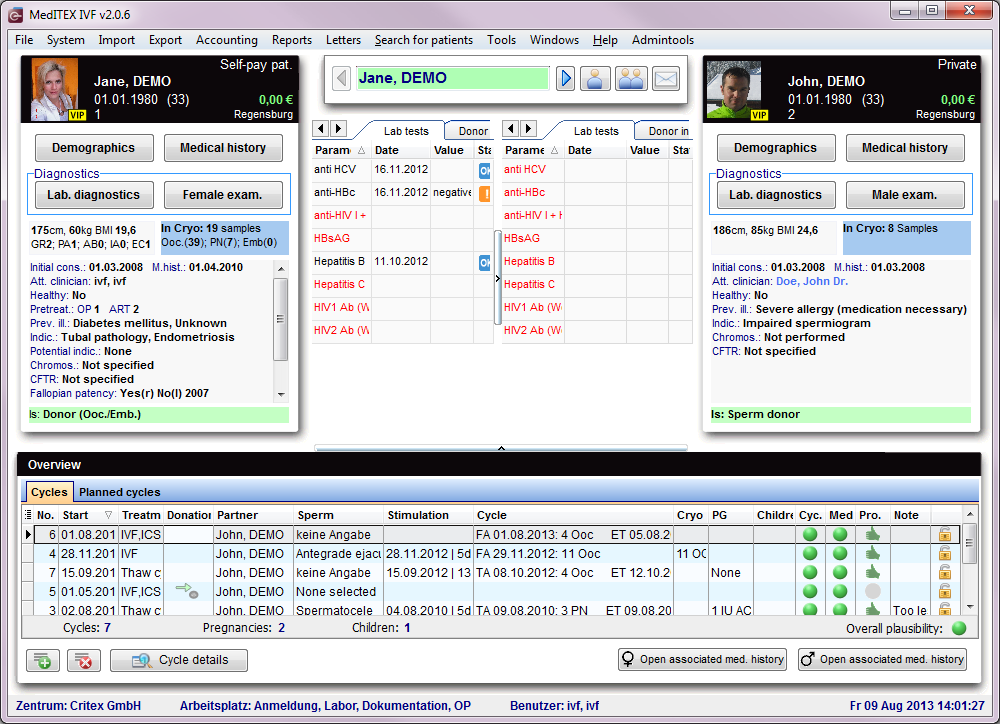Click OK status icon for Hepatitis B row

[x=485, y=262]
